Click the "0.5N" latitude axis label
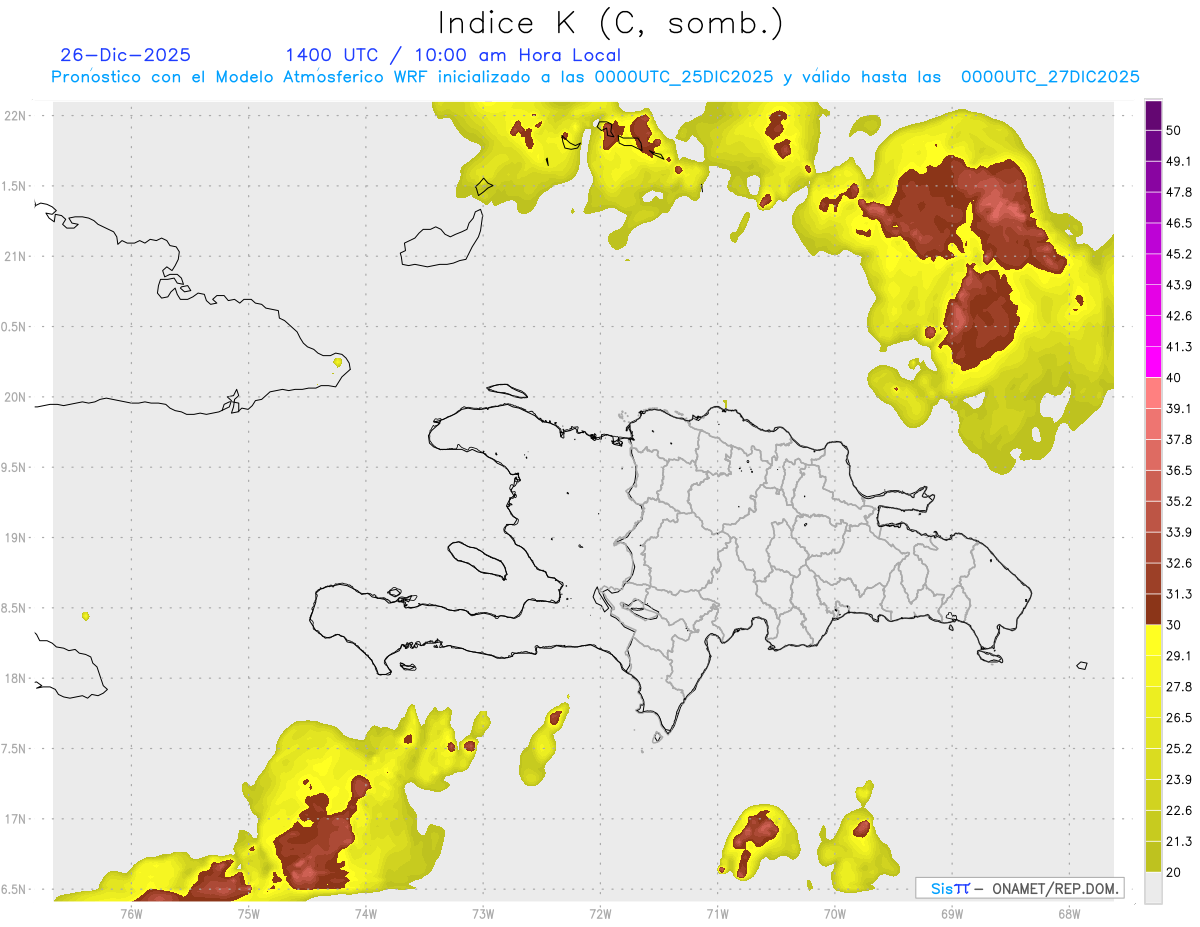Image resolution: width=1200 pixels, height=927 pixels. 15,327
